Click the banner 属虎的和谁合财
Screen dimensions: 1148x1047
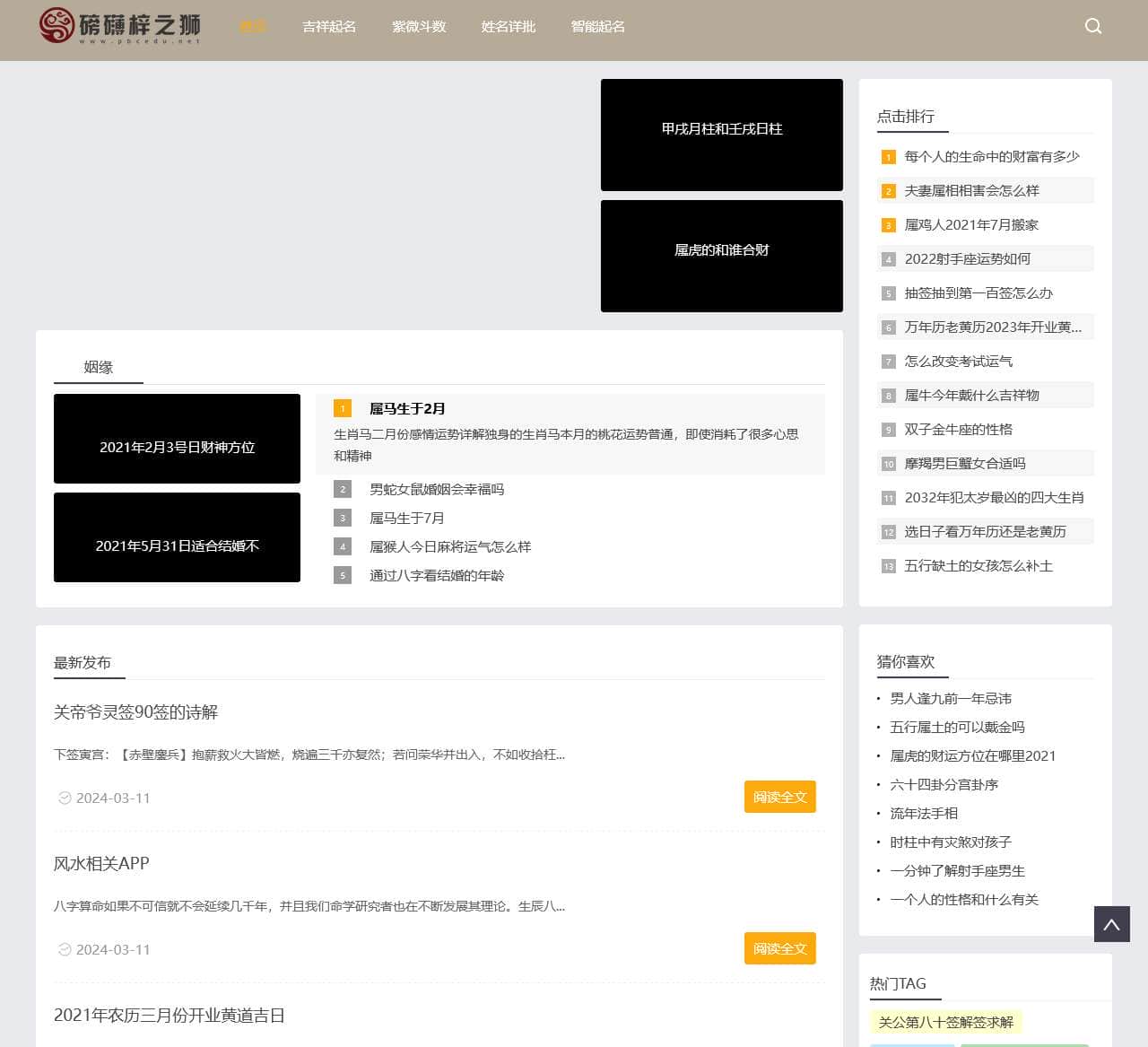[721, 257]
